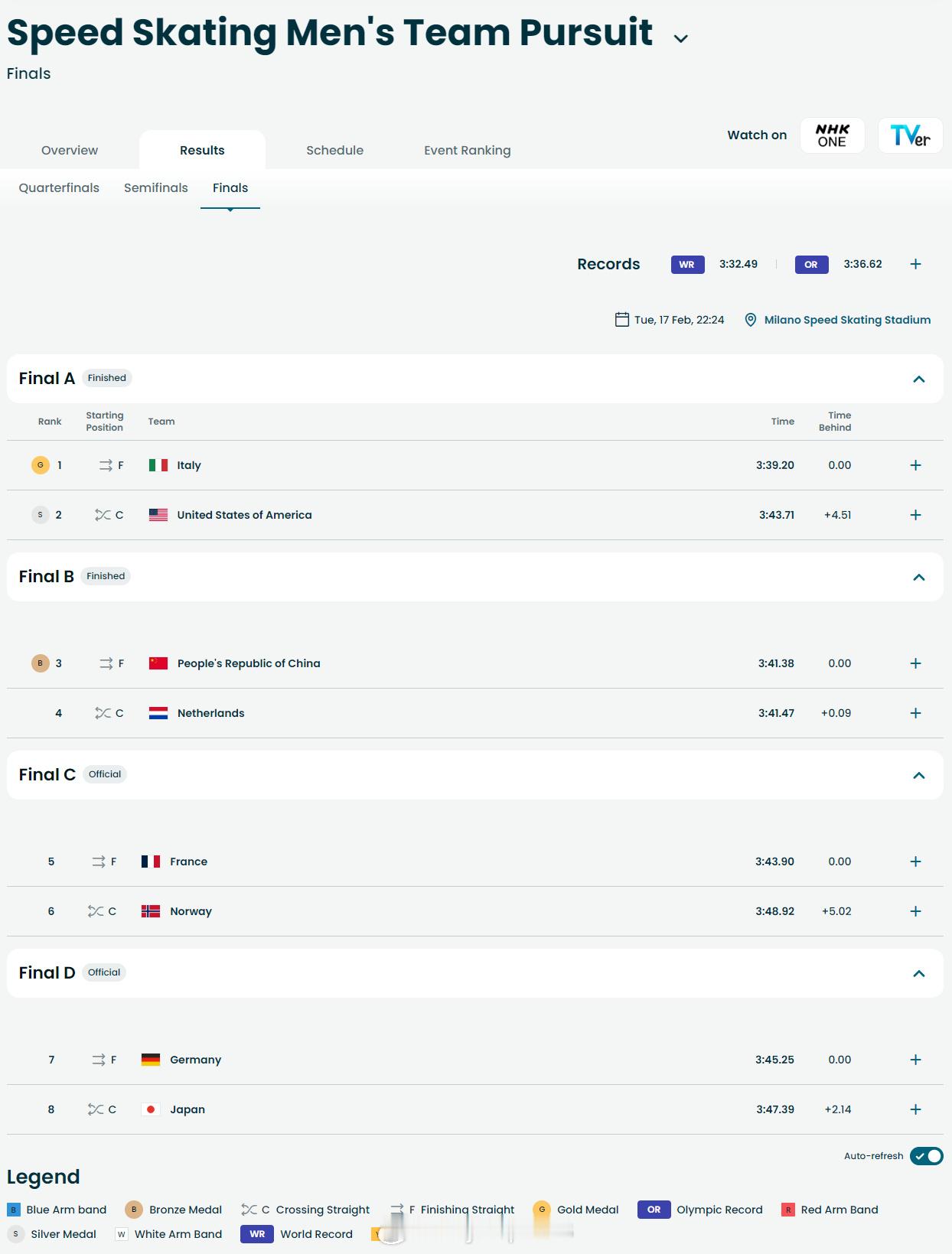Switch to the Schedule tab
The image size is (952, 1254).
[x=334, y=151]
